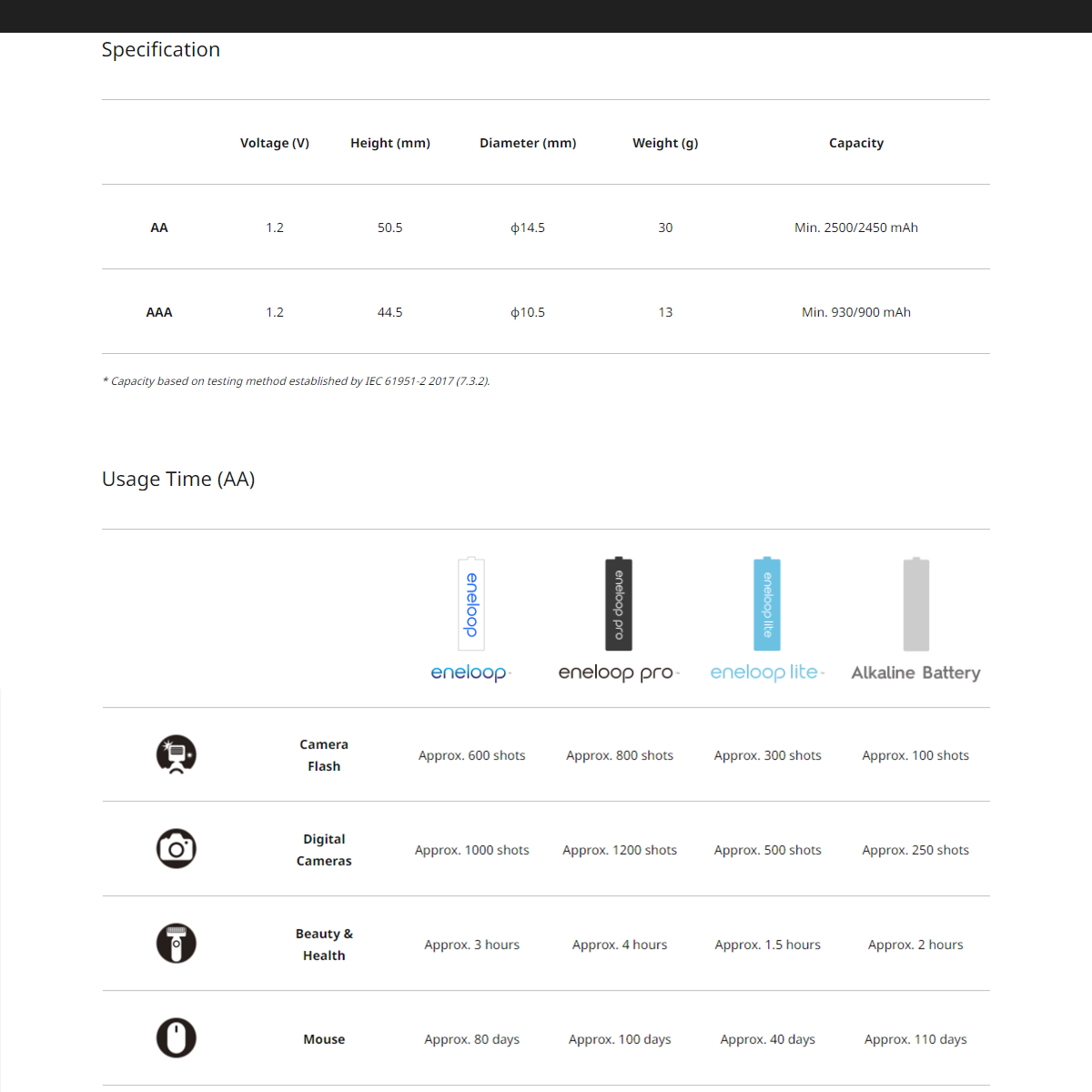Click 'Approx. 1200 shots' cell

click(x=620, y=850)
